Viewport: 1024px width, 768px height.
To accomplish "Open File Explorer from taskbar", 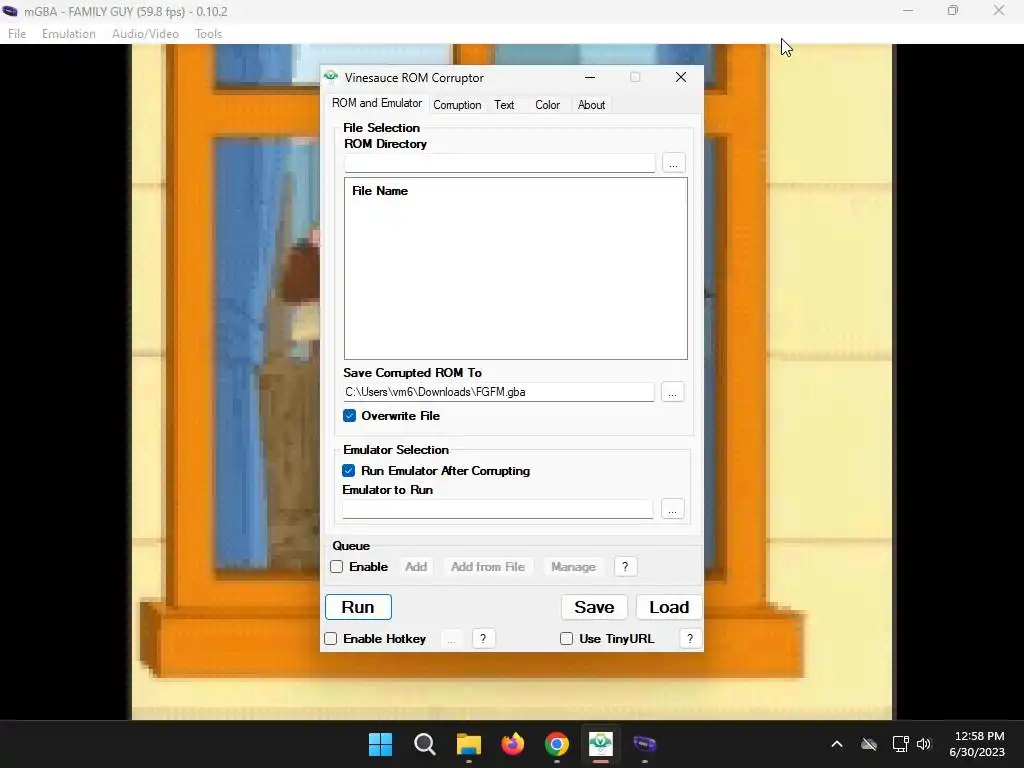I will [468, 744].
